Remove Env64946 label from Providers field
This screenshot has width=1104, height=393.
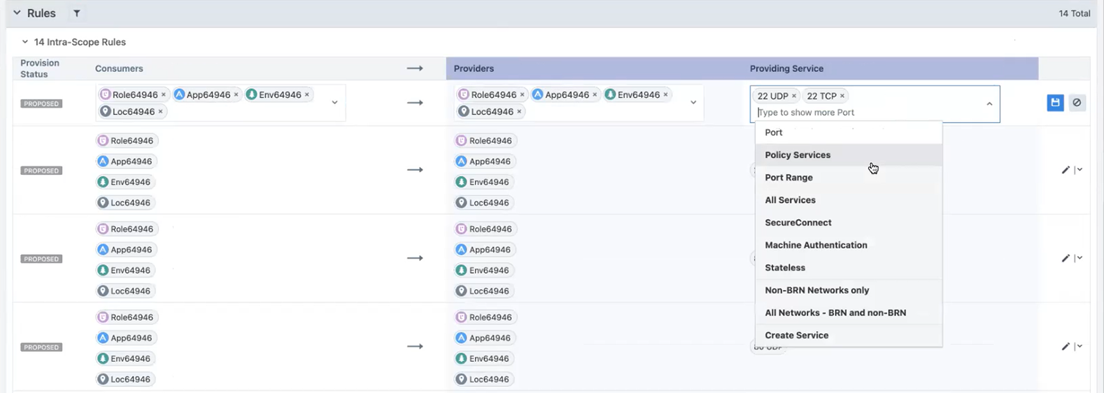[x=666, y=94]
